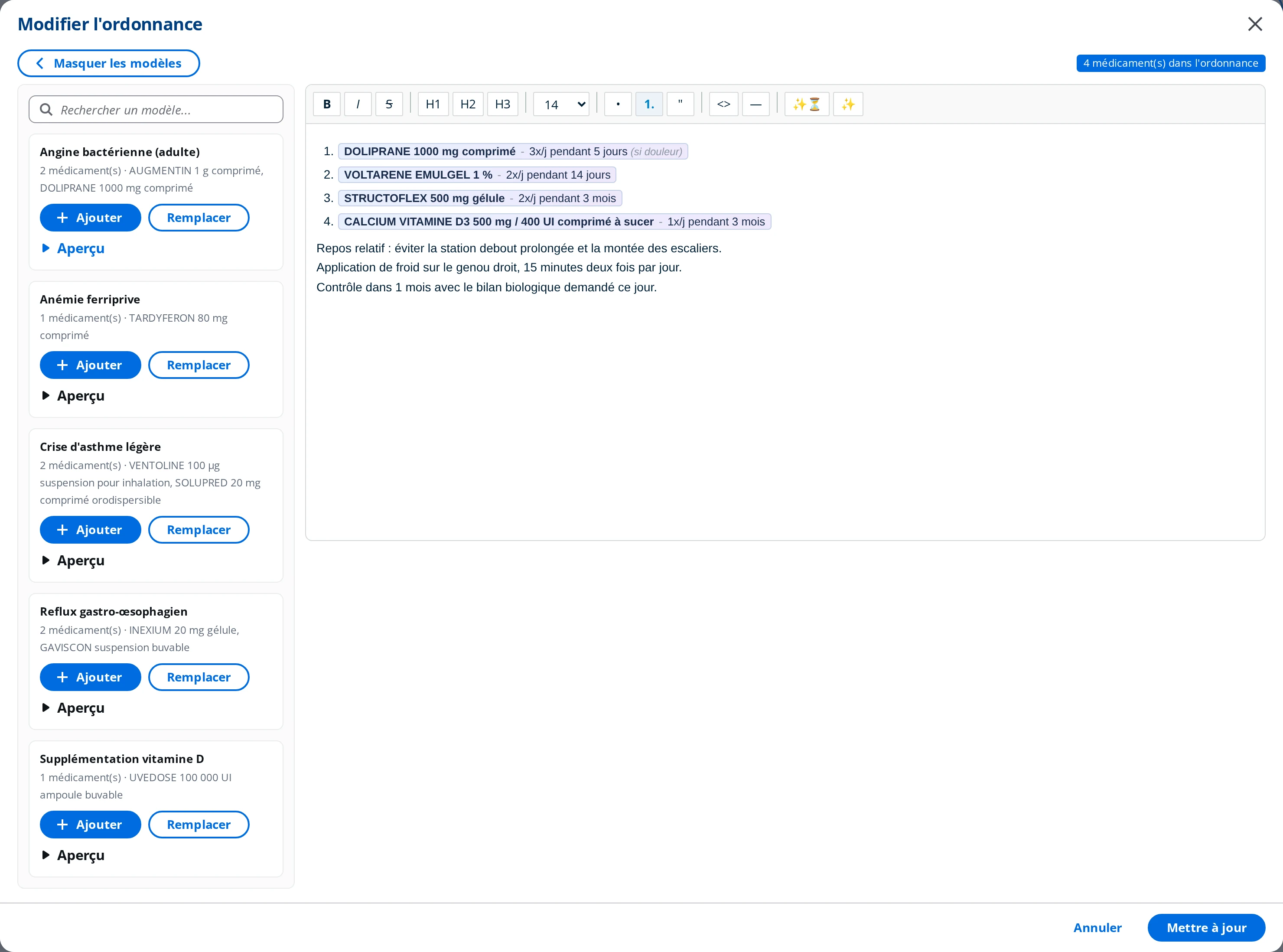1283x952 pixels.
Task: Insert a horizontal rule
Action: [x=756, y=104]
